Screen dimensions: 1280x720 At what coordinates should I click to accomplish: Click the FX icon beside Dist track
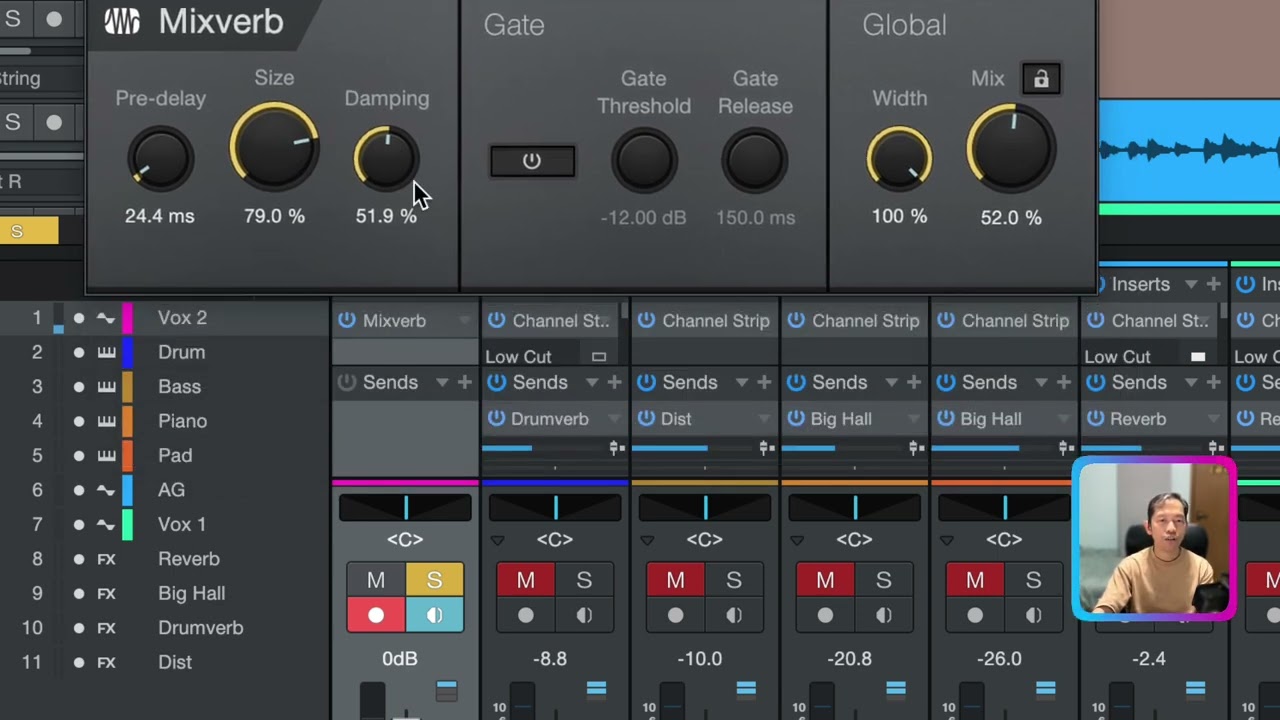coord(106,662)
